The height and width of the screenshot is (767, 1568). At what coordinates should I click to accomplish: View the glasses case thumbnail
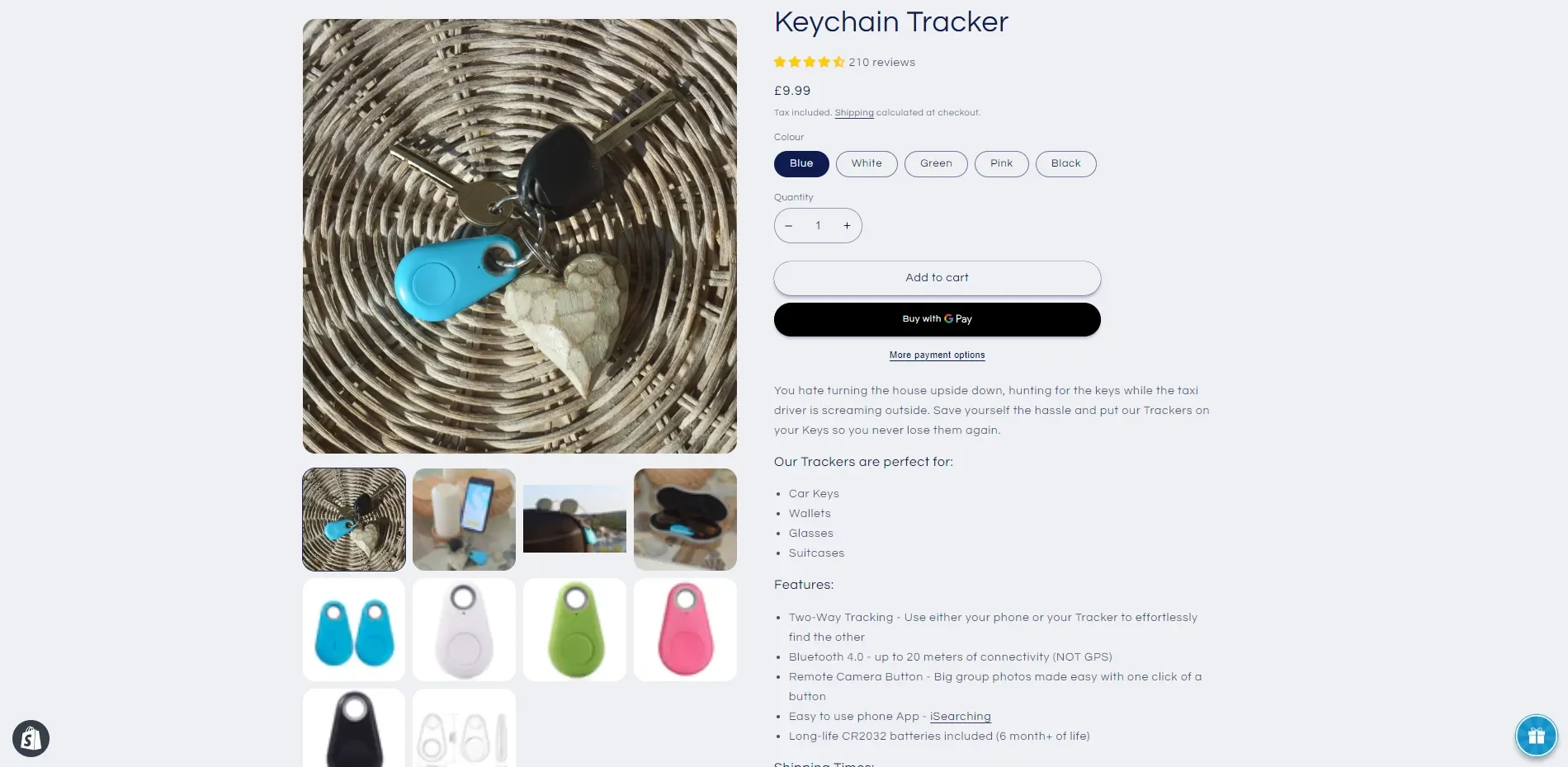point(685,520)
